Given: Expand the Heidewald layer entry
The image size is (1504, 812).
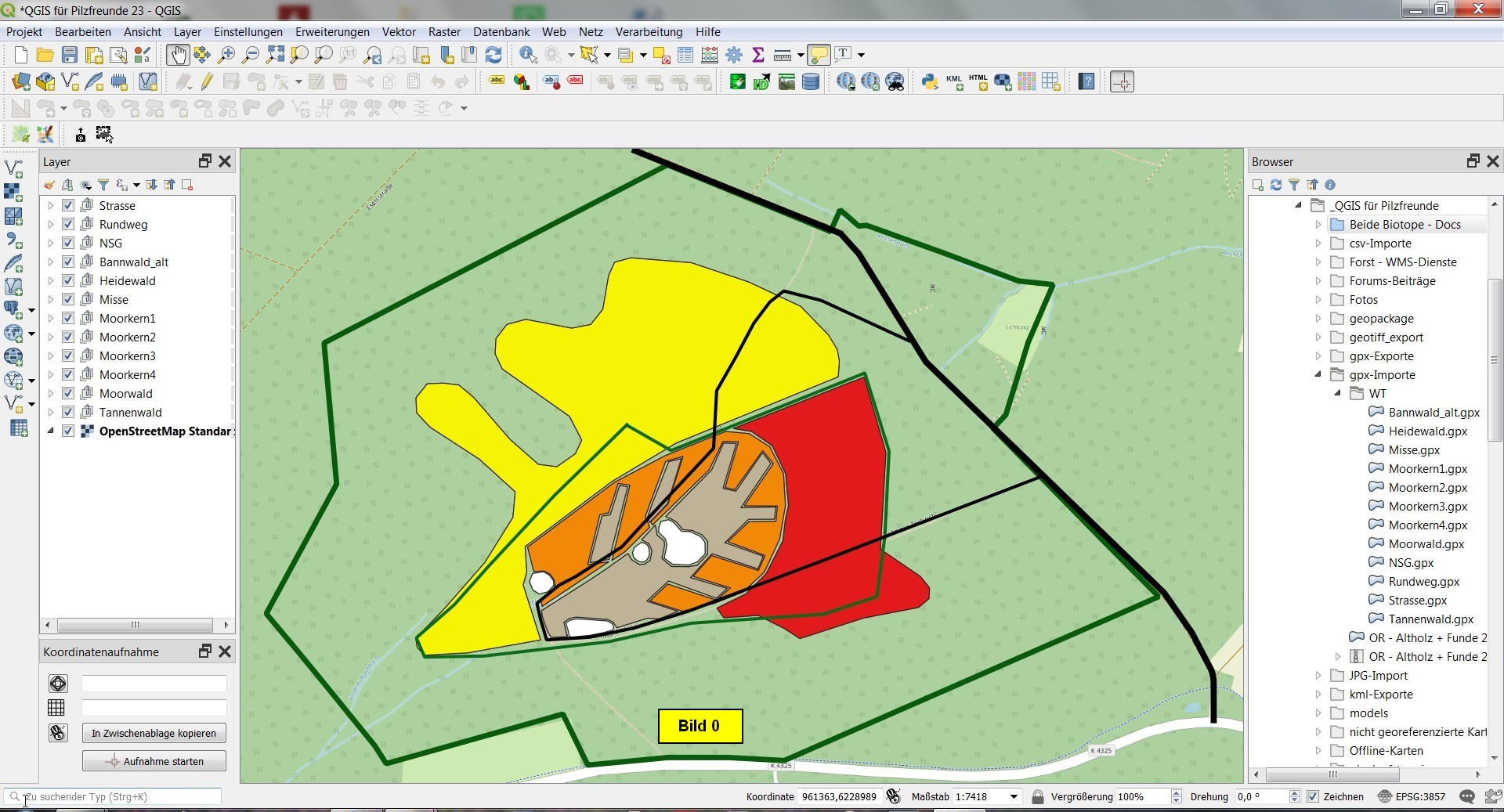Looking at the screenshot, I should click(51, 281).
